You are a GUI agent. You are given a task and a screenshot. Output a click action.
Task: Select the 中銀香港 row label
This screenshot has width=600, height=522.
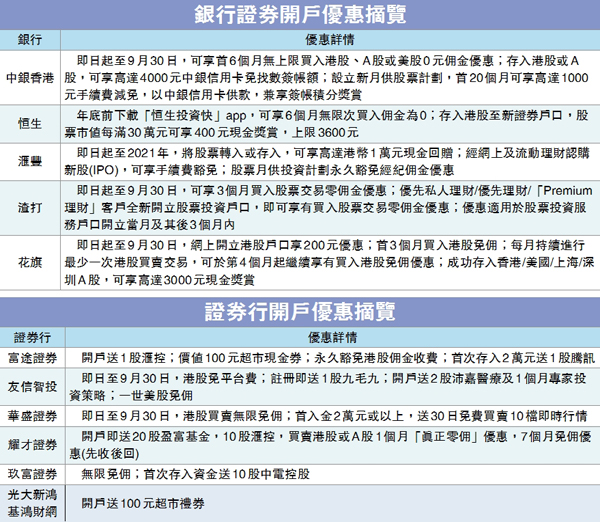click(31, 78)
